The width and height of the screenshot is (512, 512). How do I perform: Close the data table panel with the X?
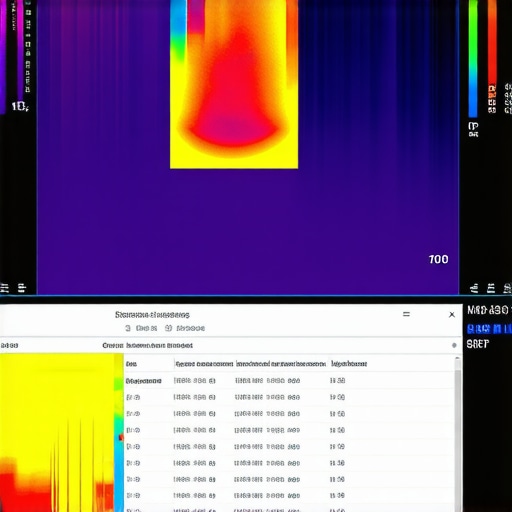452,314
